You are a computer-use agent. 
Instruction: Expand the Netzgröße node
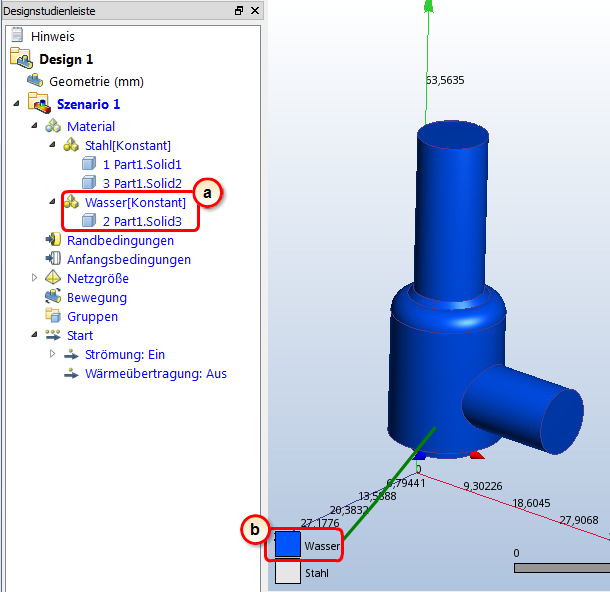point(34,277)
